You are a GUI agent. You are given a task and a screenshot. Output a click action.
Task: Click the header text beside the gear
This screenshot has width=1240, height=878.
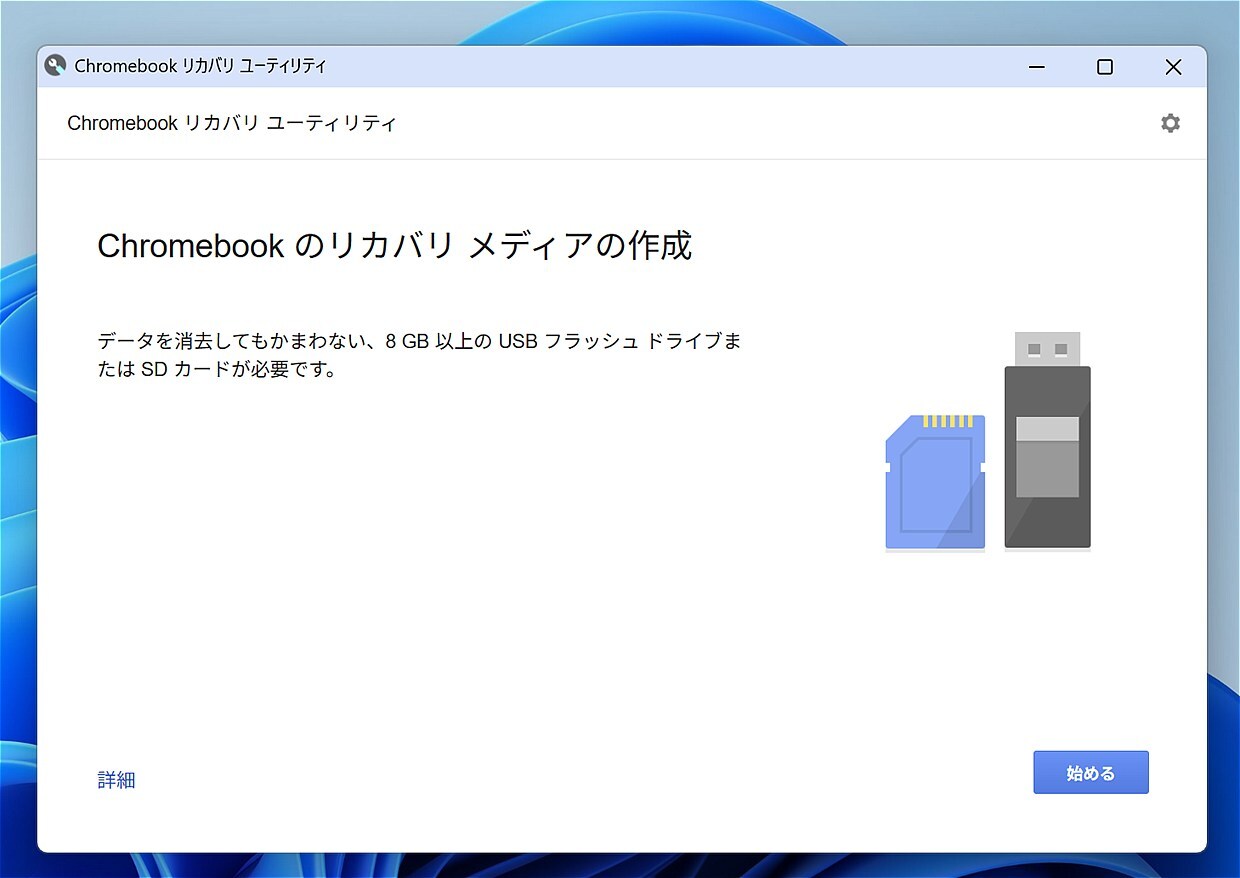(x=232, y=123)
